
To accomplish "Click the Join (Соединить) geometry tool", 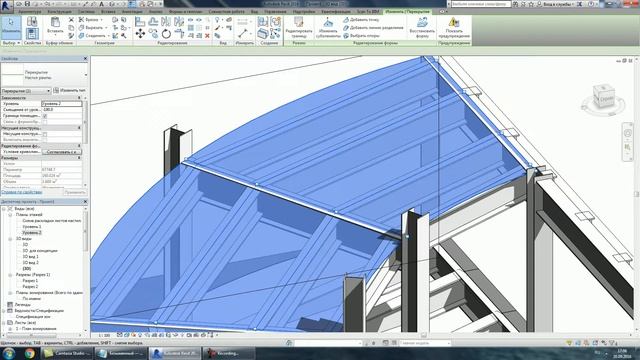I will pyautogui.click(x=93, y=36).
